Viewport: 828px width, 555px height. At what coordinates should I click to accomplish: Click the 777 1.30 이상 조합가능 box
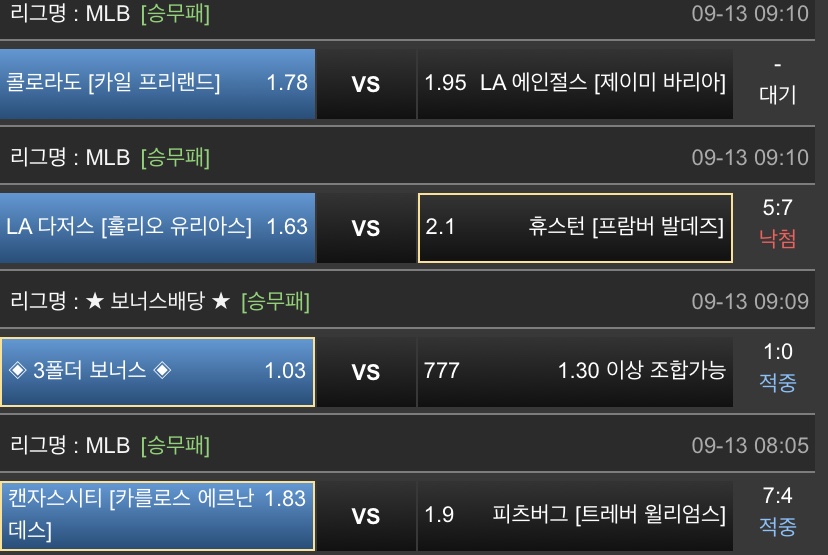(x=573, y=371)
